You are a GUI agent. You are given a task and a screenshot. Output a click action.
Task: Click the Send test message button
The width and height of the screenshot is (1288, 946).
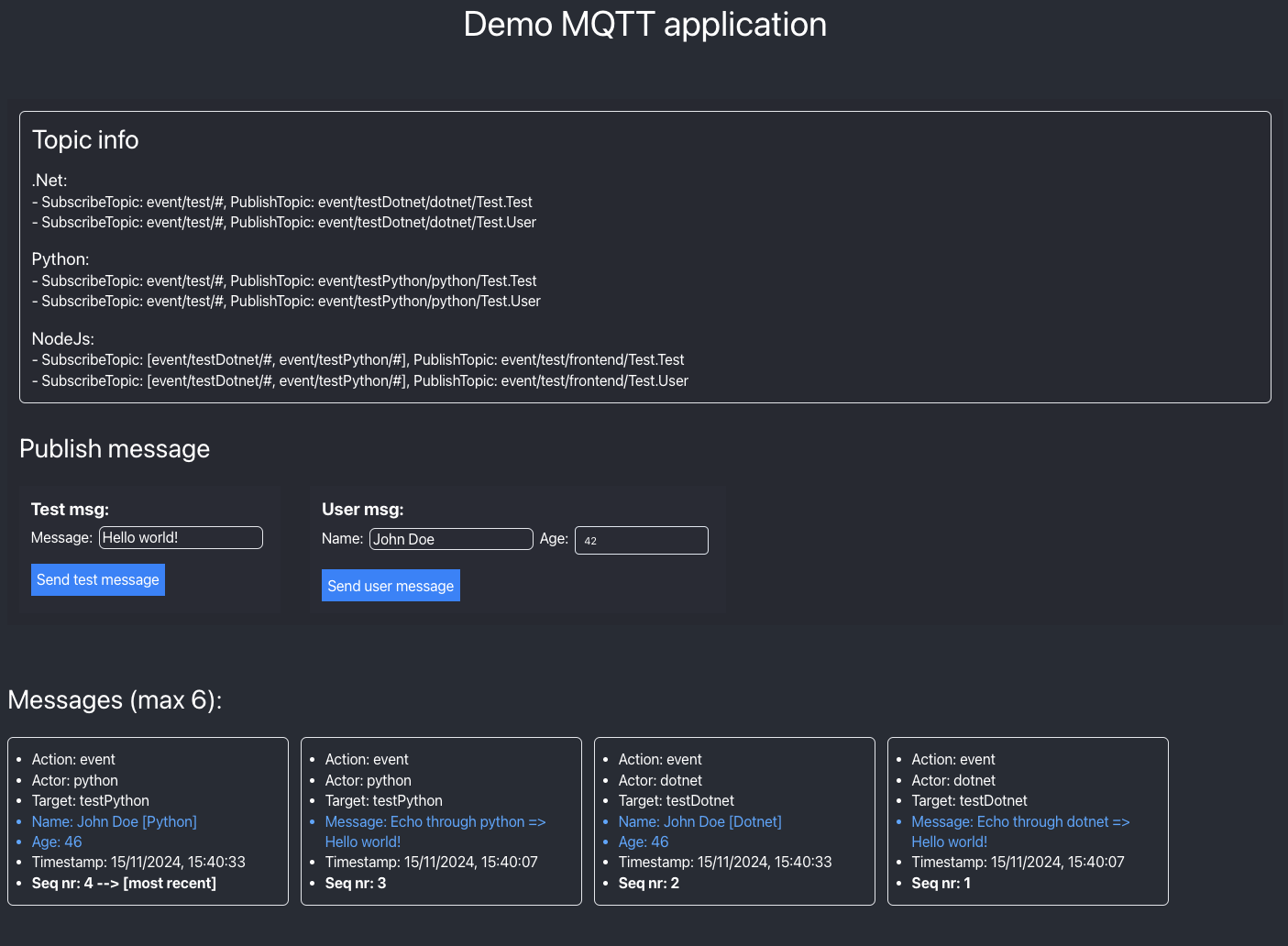tap(97, 579)
